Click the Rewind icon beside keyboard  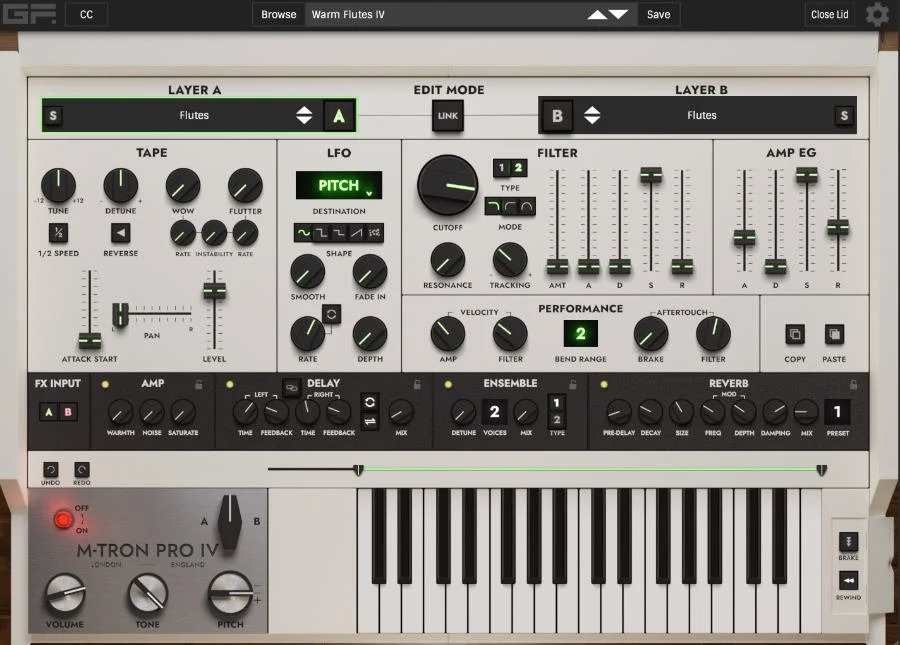point(848,581)
